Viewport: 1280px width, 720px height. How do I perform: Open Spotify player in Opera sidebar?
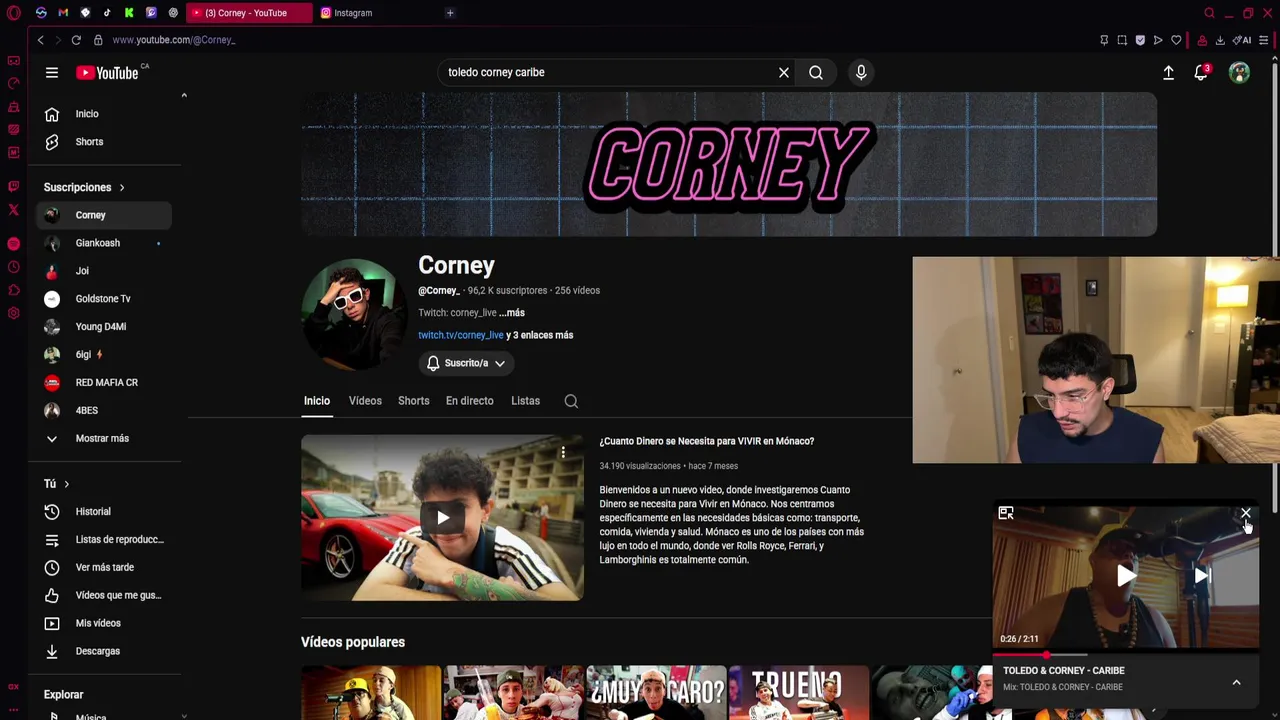(x=13, y=244)
